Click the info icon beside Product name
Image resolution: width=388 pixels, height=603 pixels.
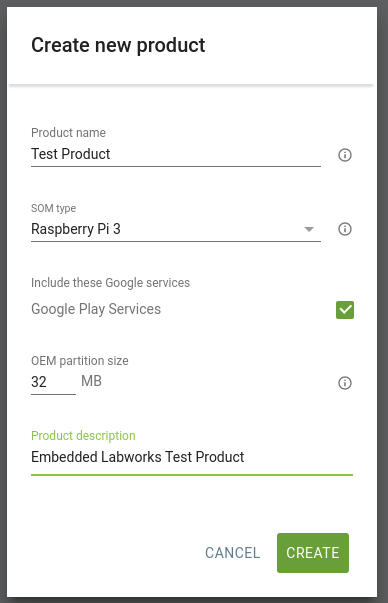pyautogui.click(x=345, y=155)
